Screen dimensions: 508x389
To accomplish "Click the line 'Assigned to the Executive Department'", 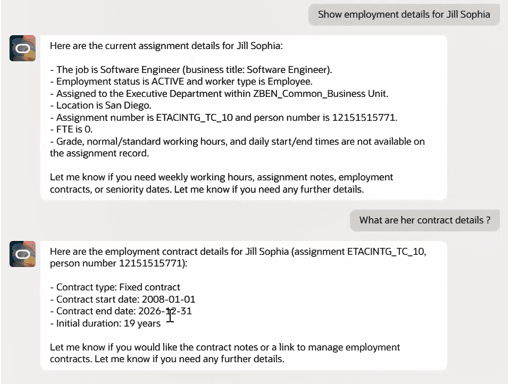I will click(x=219, y=94).
